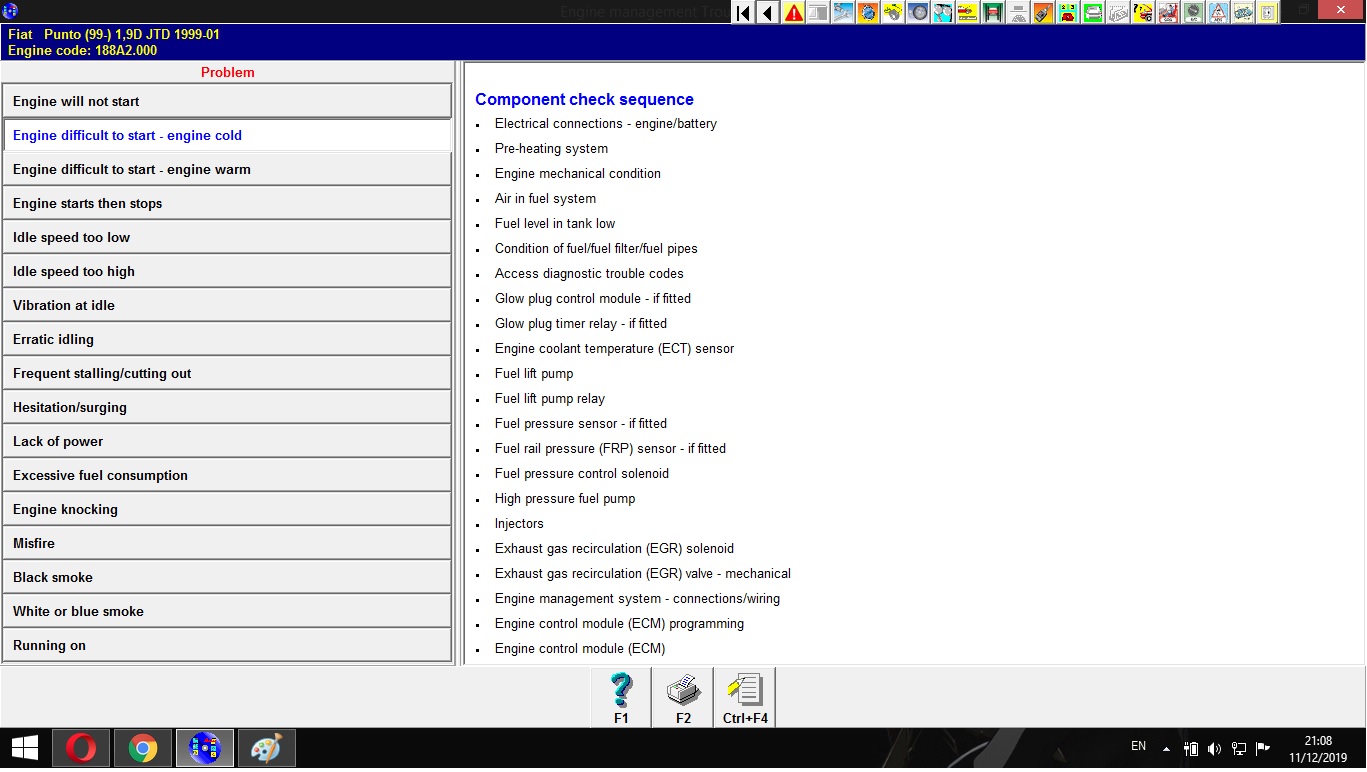Select 'Engine will not start' problem
This screenshot has height=772, width=1367.
[227, 101]
